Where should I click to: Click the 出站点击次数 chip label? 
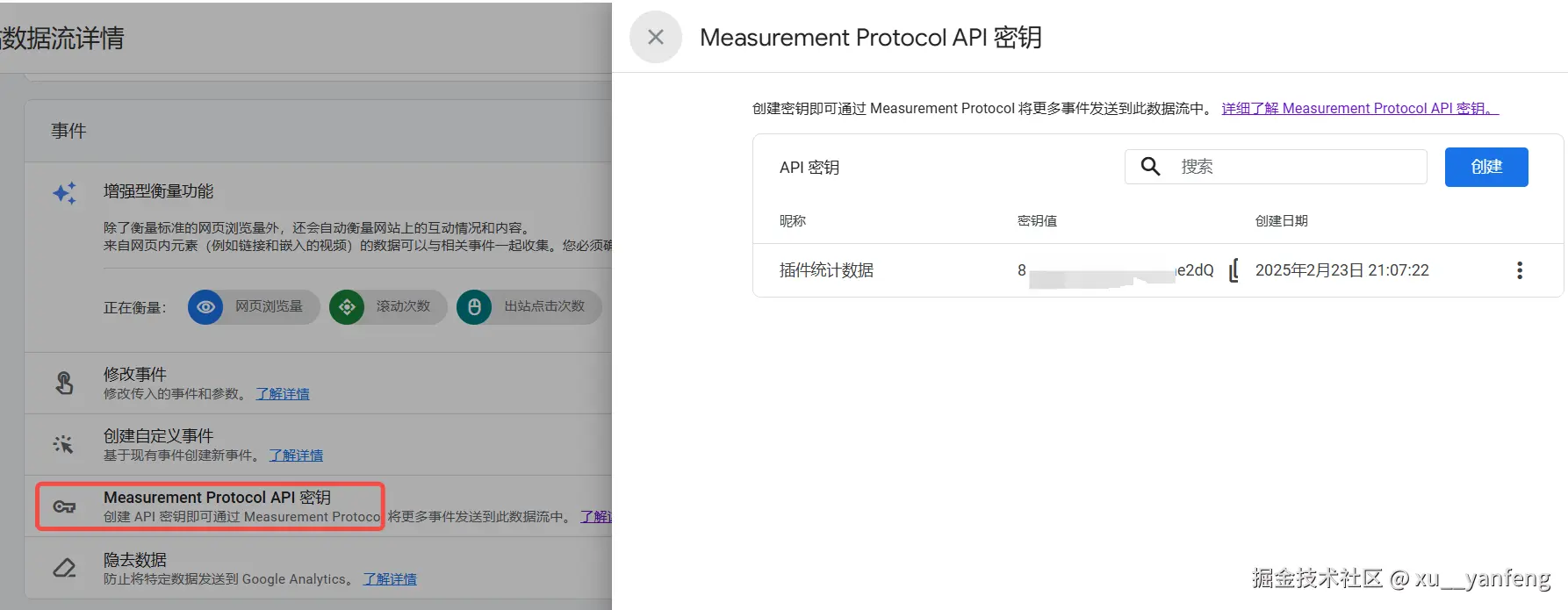pyautogui.click(x=544, y=306)
